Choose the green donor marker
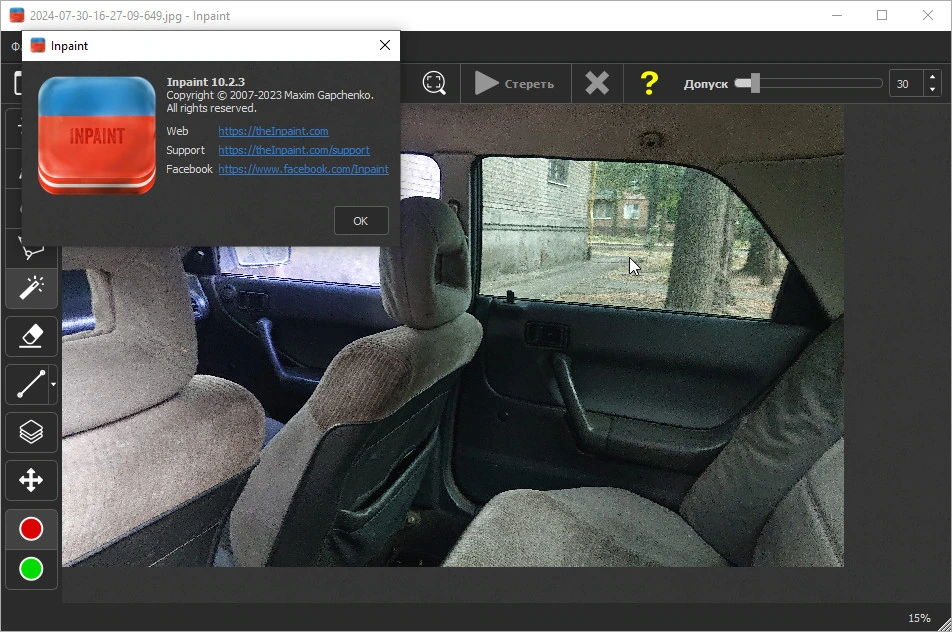Image resolution: width=952 pixels, height=632 pixels. click(x=32, y=569)
